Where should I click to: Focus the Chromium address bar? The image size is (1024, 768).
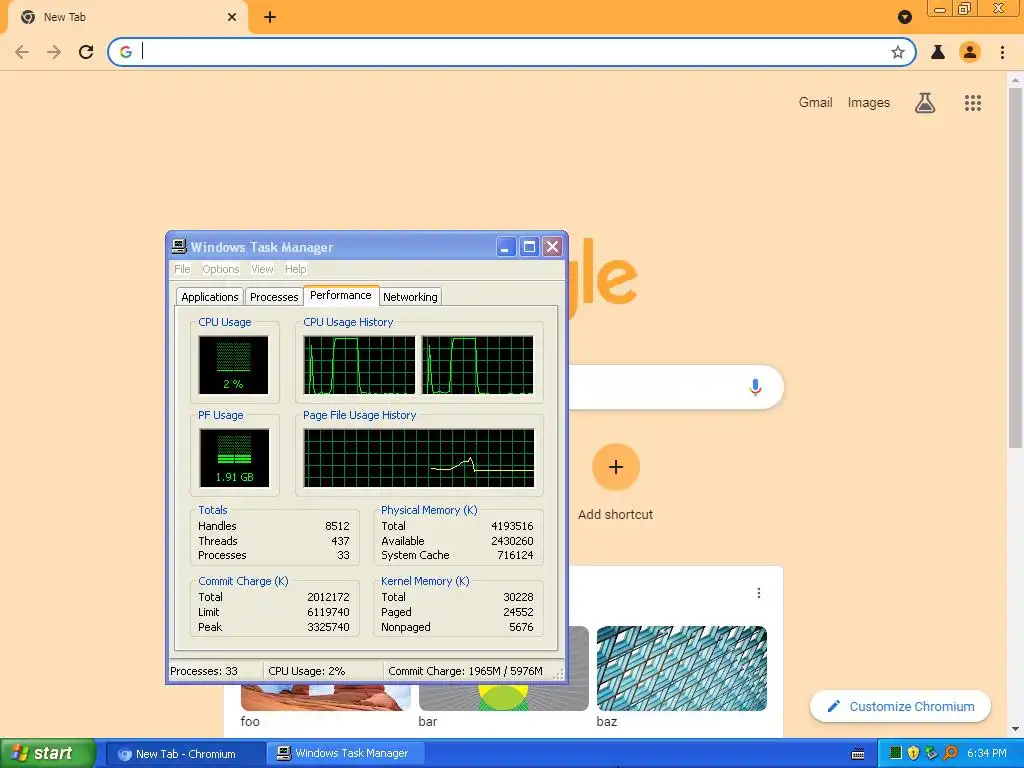click(x=512, y=52)
